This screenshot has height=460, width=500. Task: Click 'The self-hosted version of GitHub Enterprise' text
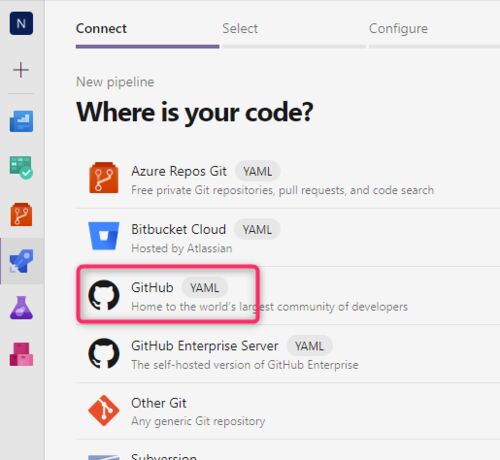point(245,365)
